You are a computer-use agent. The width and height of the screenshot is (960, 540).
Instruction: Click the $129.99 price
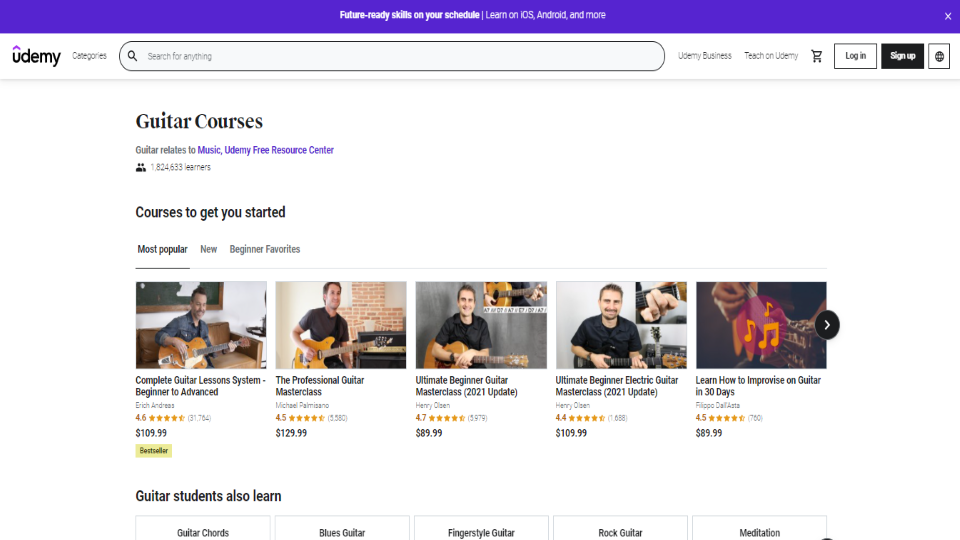[x=291, y=433]
